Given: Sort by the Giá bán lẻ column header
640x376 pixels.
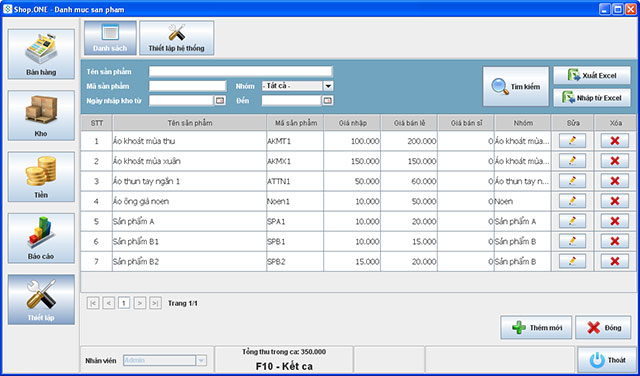Looking at the screenshot, I should (409, 123).
